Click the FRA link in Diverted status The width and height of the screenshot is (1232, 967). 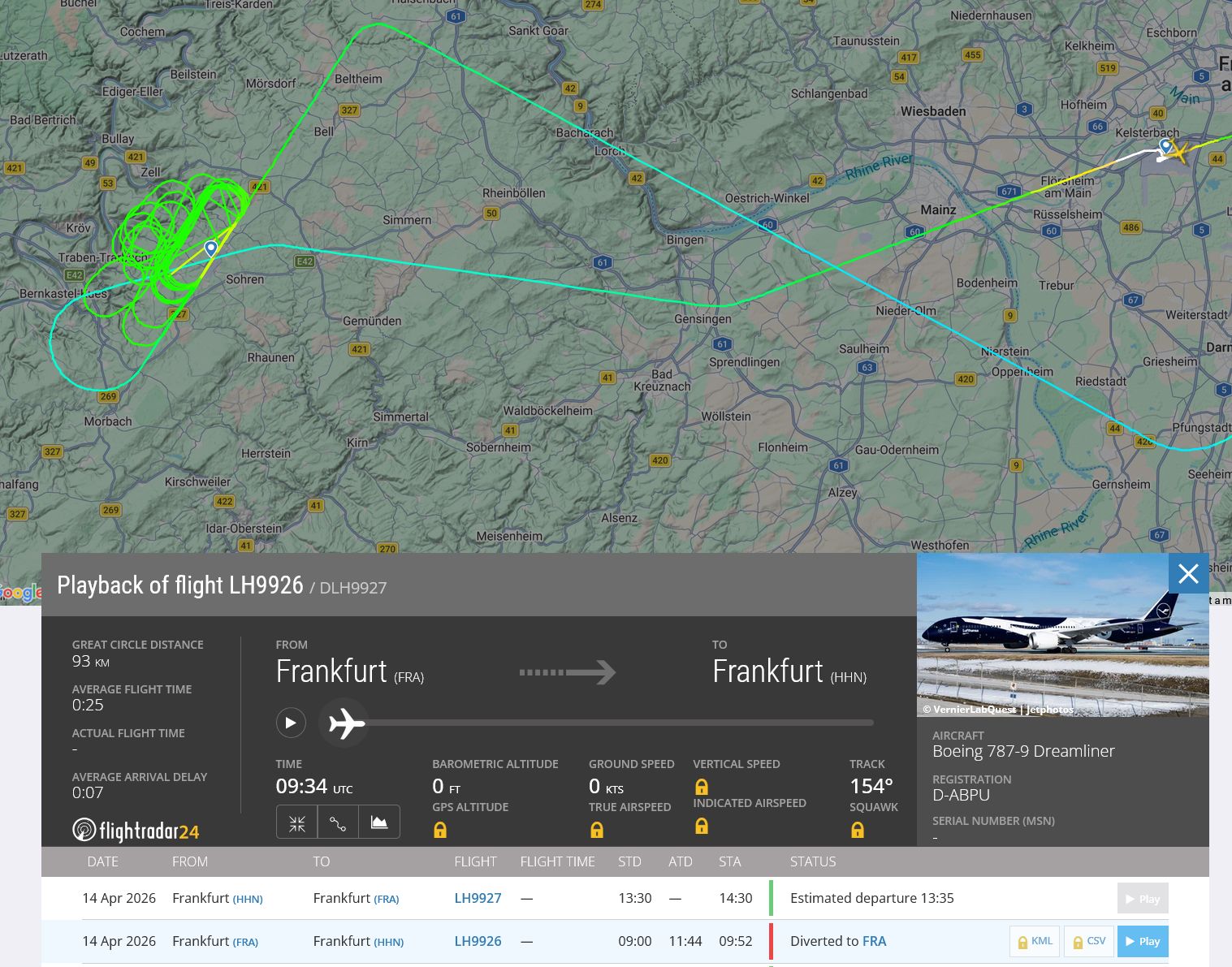pyautogui.click(x=874, y=941)
